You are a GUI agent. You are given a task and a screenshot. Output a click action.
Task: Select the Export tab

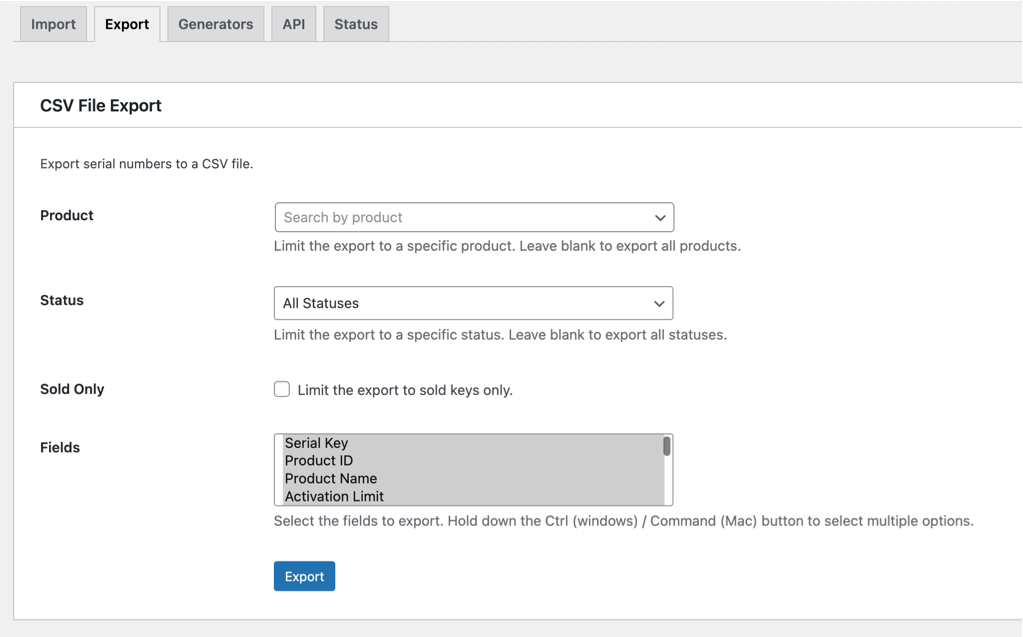[x=127, y=24]
